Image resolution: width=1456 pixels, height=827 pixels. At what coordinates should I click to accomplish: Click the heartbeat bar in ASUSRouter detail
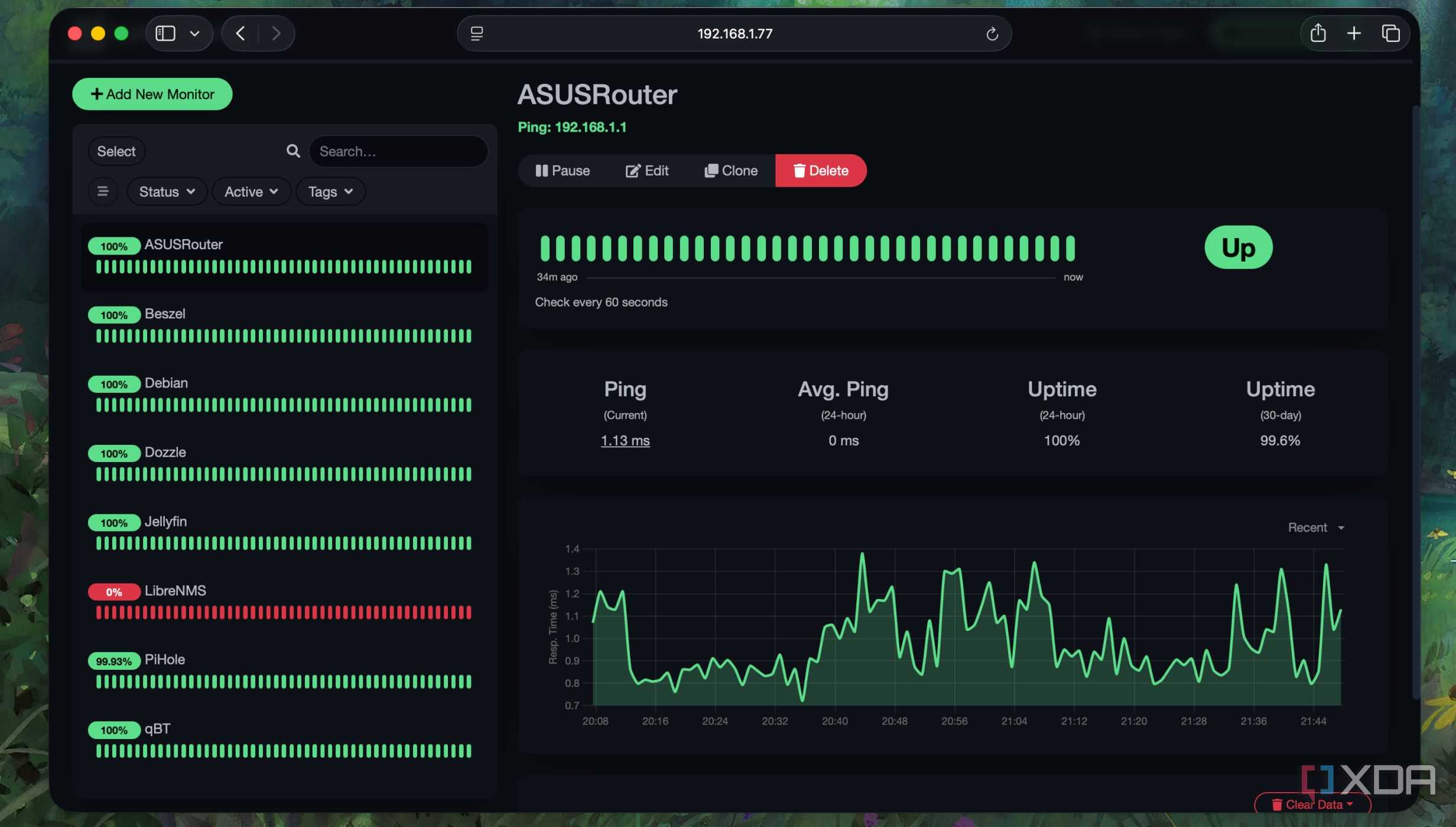pos(808,248)
